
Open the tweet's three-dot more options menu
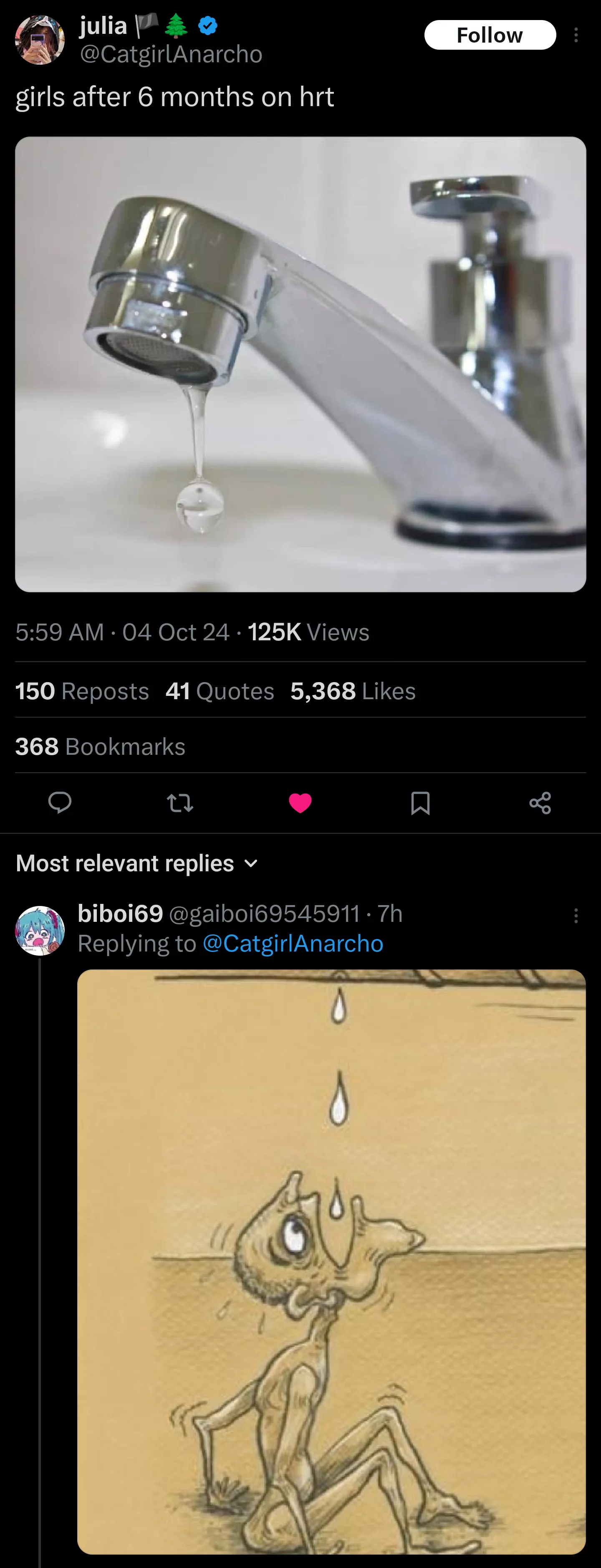(x=576, y=36)
